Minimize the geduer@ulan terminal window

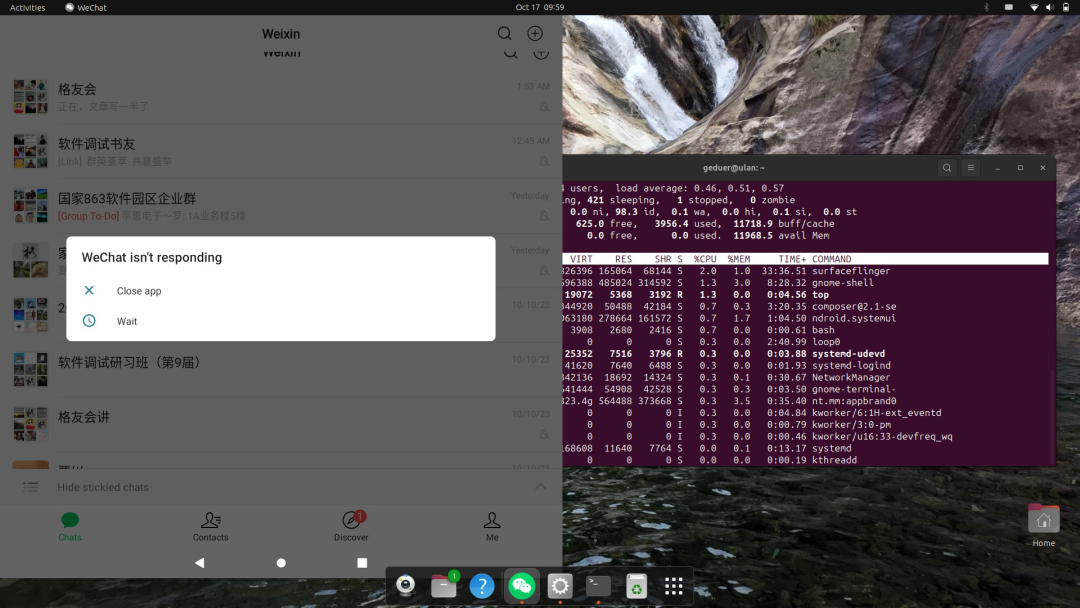coord(997,167)
